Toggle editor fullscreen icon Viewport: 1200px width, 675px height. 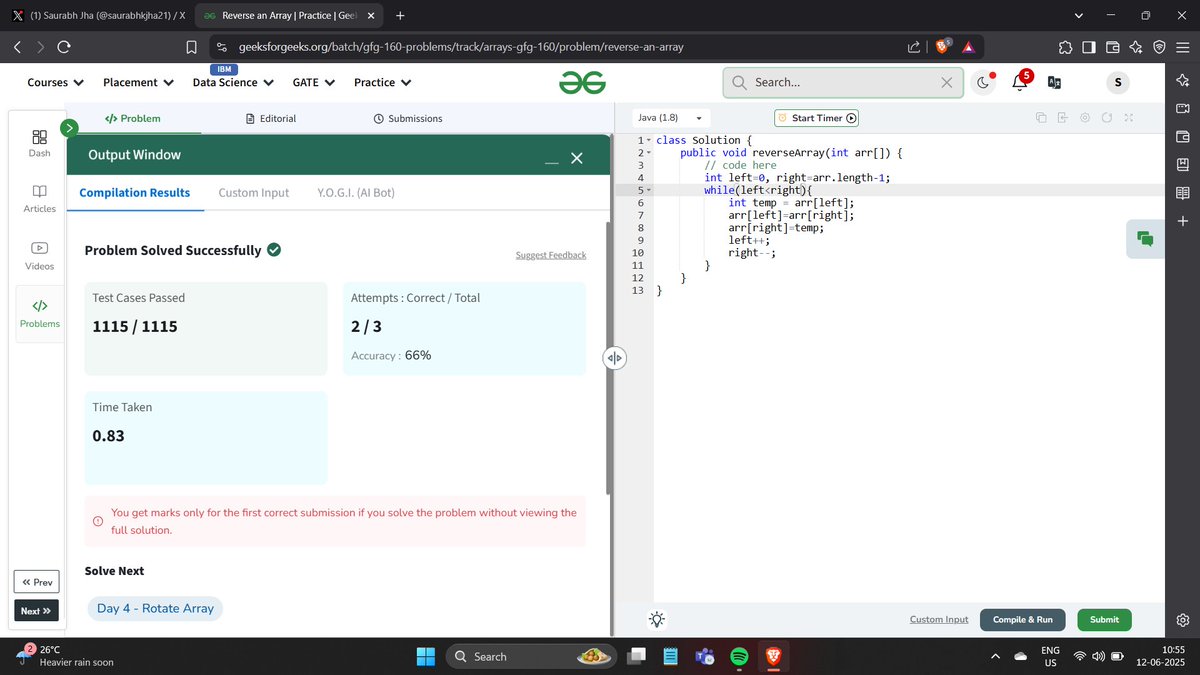pyautogui.click(x=1129, y=118)
